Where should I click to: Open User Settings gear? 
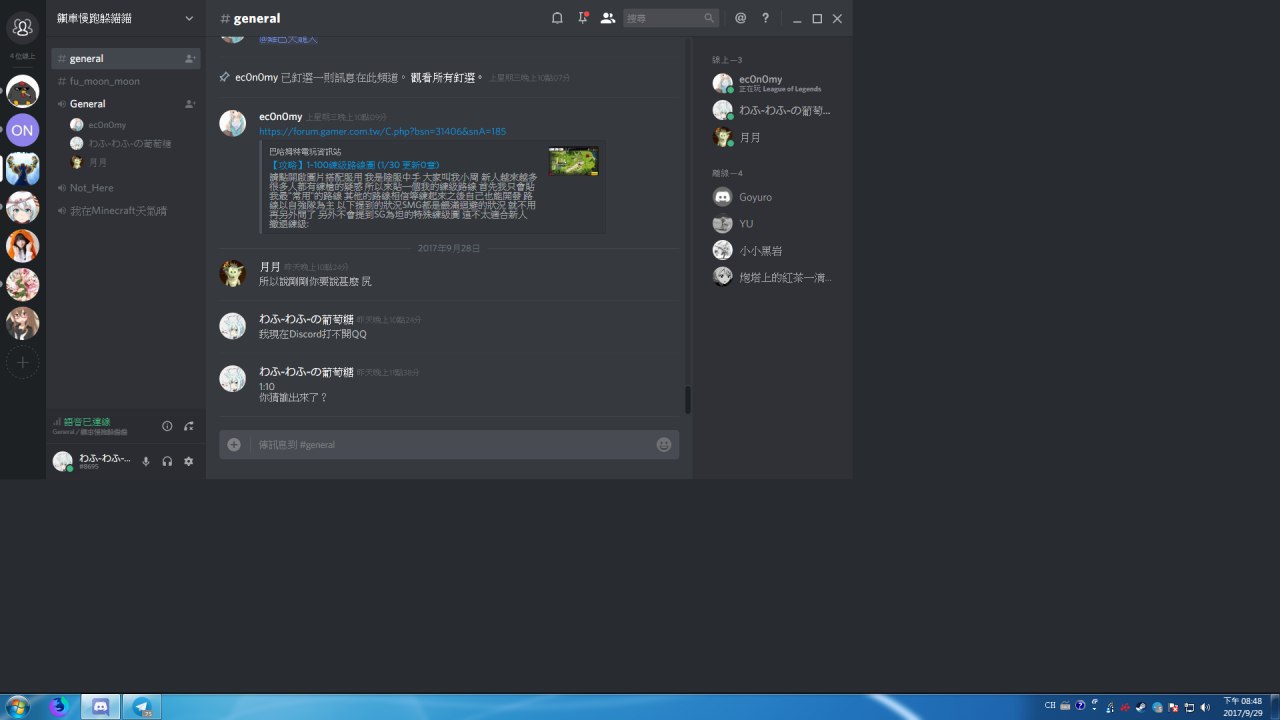pos(188,461)
